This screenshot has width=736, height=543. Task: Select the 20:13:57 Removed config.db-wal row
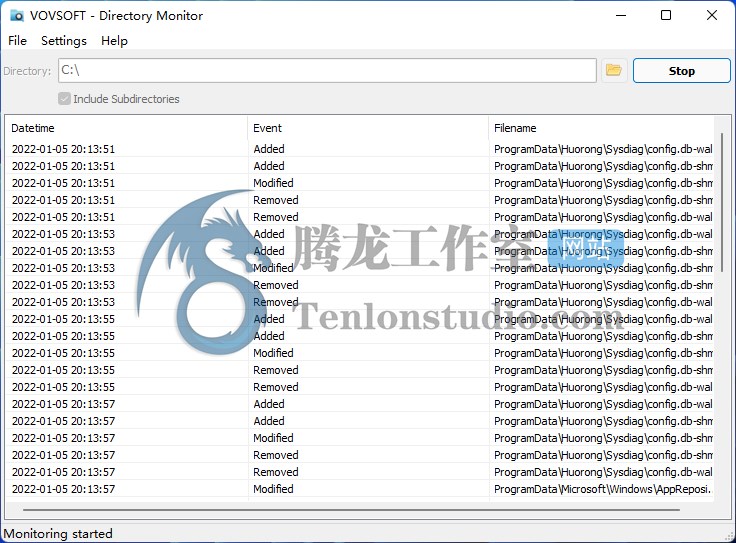pos(360,472)
